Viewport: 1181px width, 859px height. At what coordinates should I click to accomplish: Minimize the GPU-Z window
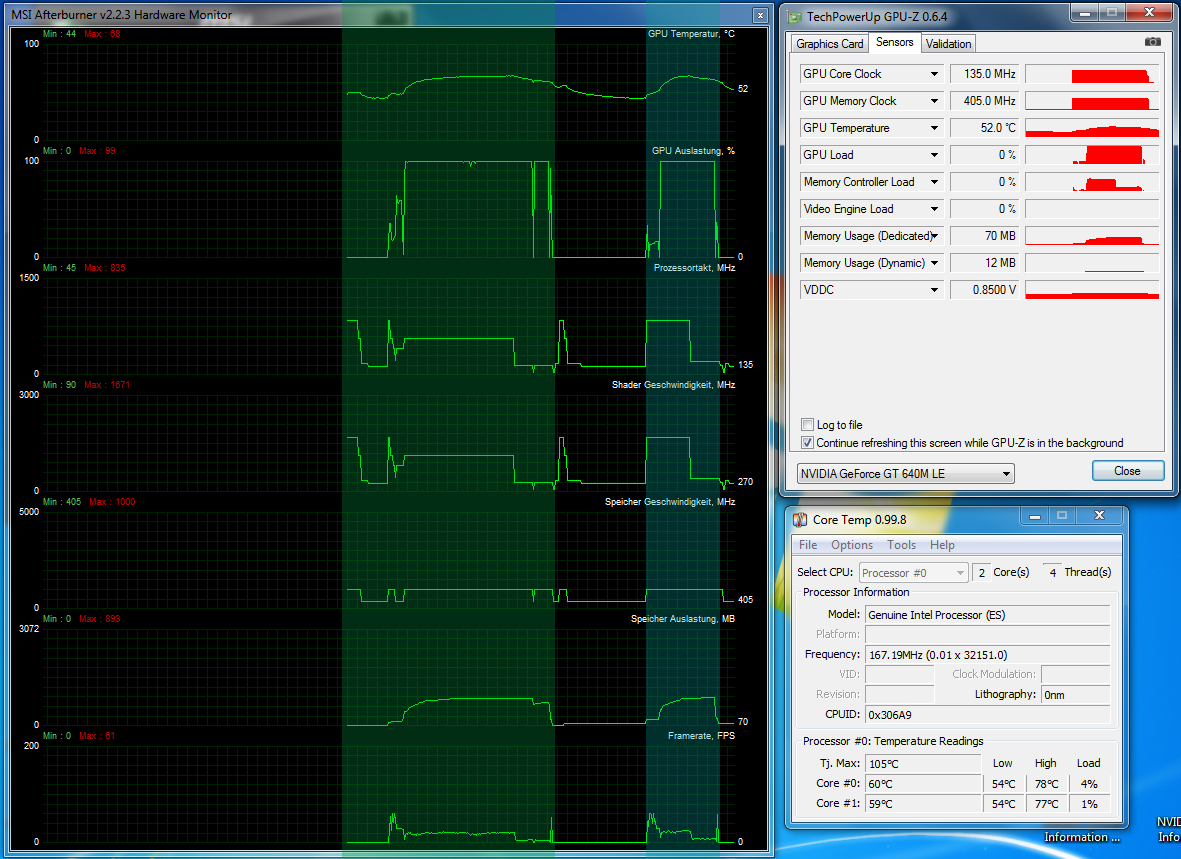(x=1085, y=13)
